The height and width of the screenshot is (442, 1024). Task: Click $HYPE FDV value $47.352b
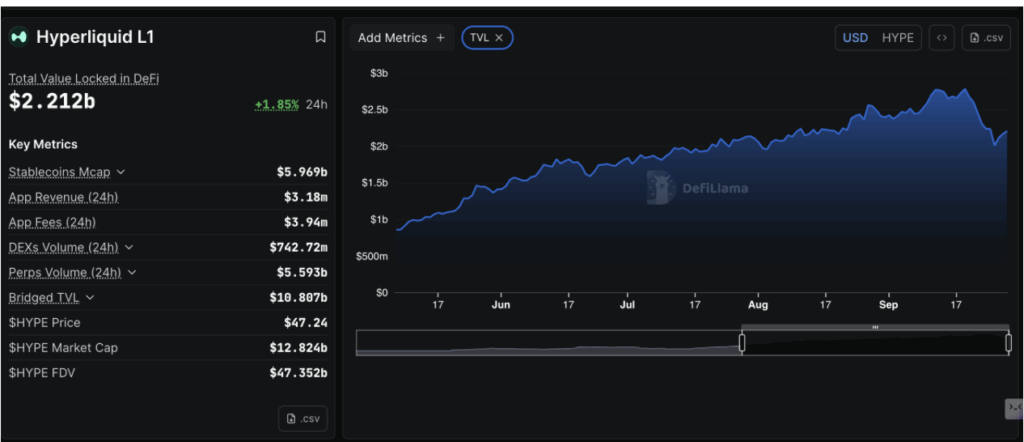point(298,373)
